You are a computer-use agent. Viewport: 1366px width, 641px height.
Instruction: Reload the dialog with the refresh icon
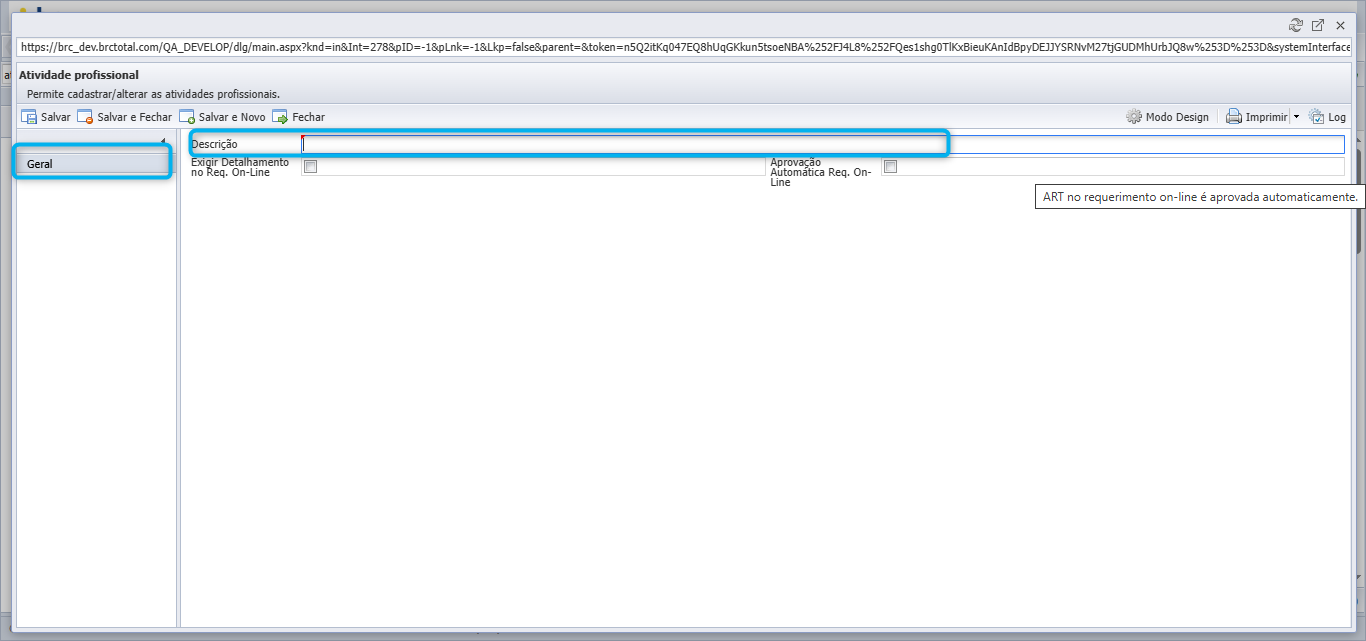[1296, 25]
